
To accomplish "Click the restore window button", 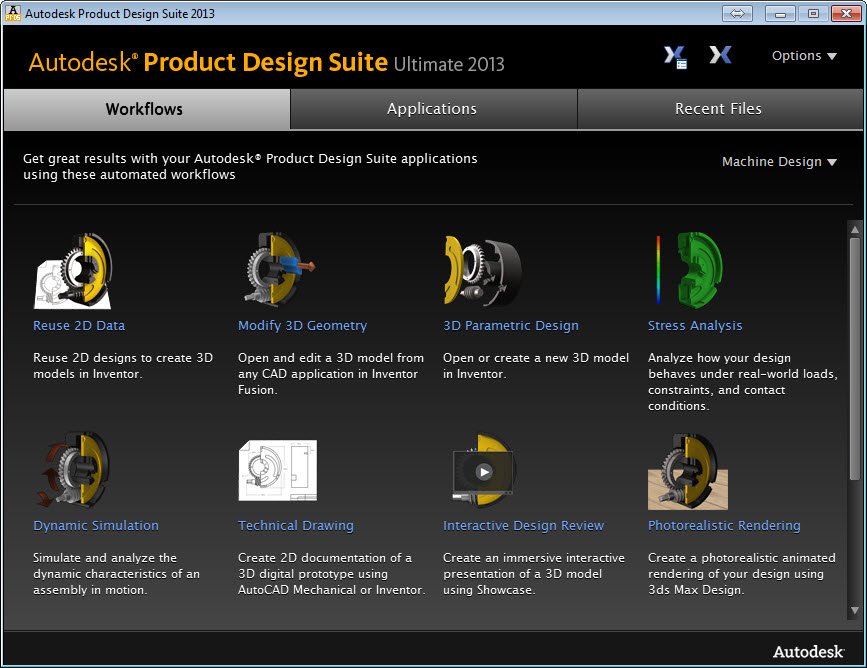I will click(x=813, y=13).
